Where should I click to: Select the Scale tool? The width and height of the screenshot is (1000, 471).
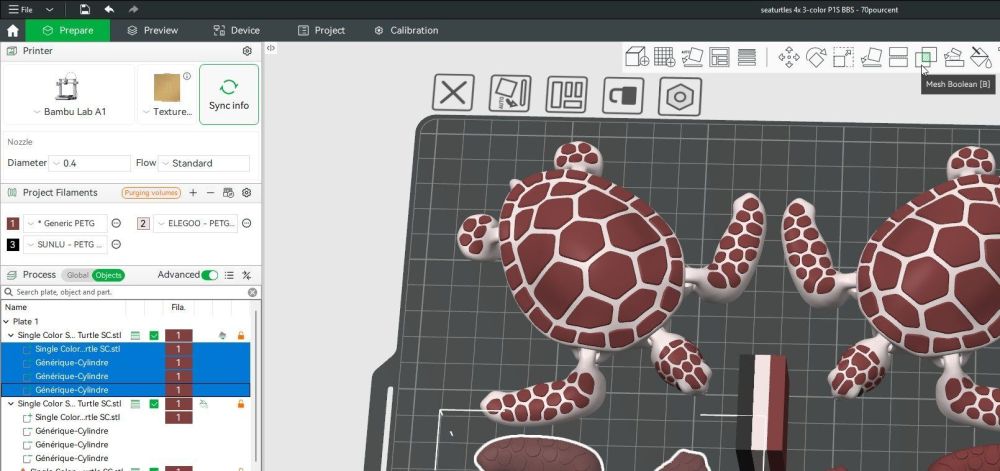pyautogui.click(x=843, y=57)
